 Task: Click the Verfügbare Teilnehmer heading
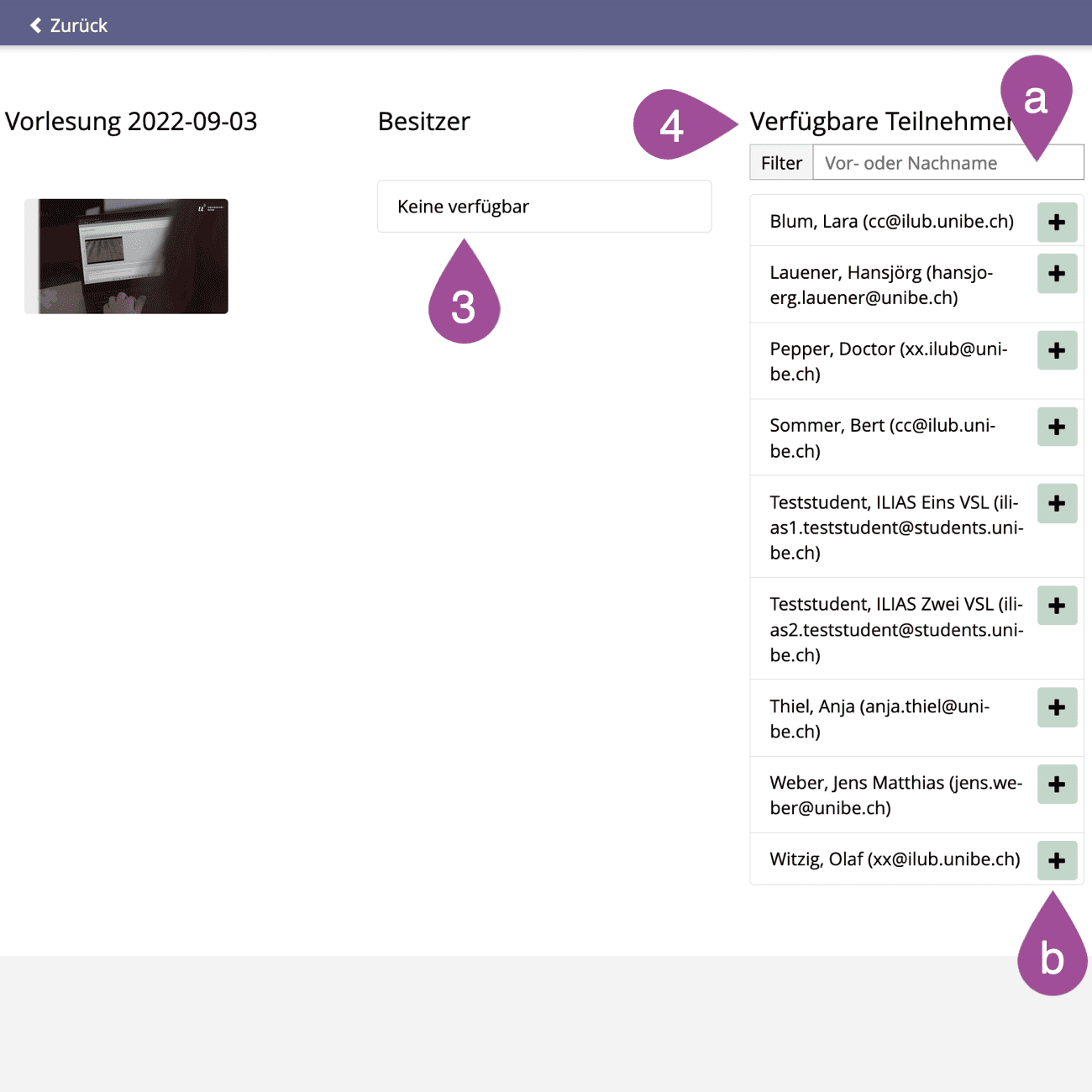pyautogui.click(x=879, y=122)
